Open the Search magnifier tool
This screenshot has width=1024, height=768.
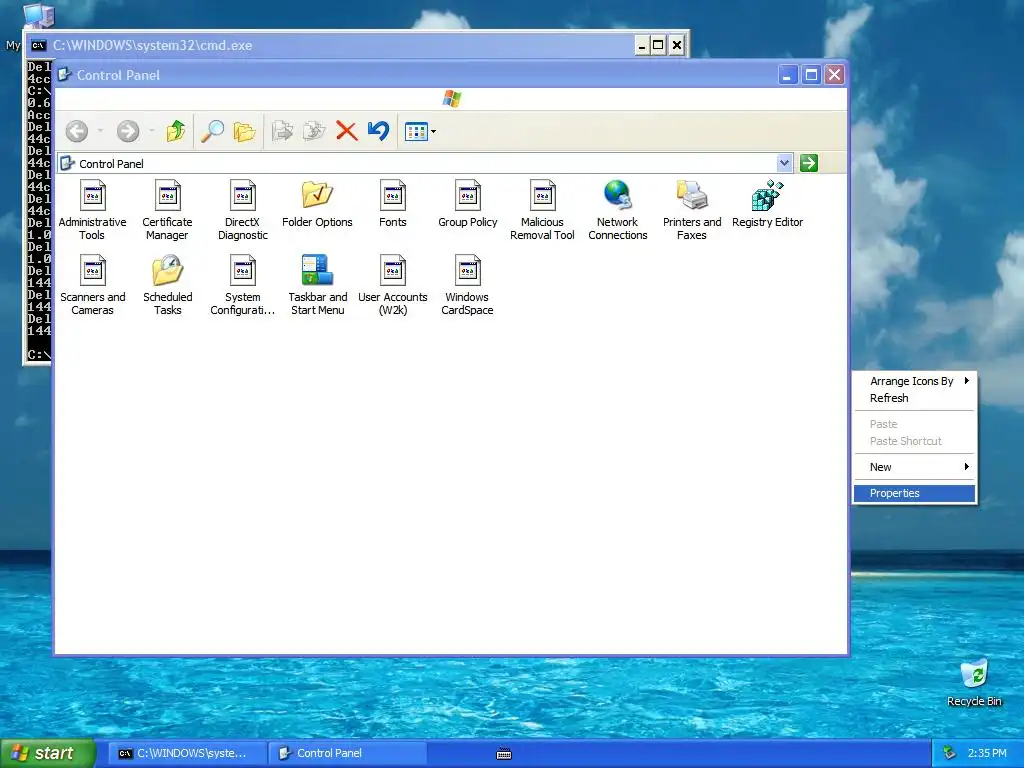click(212, 131)
